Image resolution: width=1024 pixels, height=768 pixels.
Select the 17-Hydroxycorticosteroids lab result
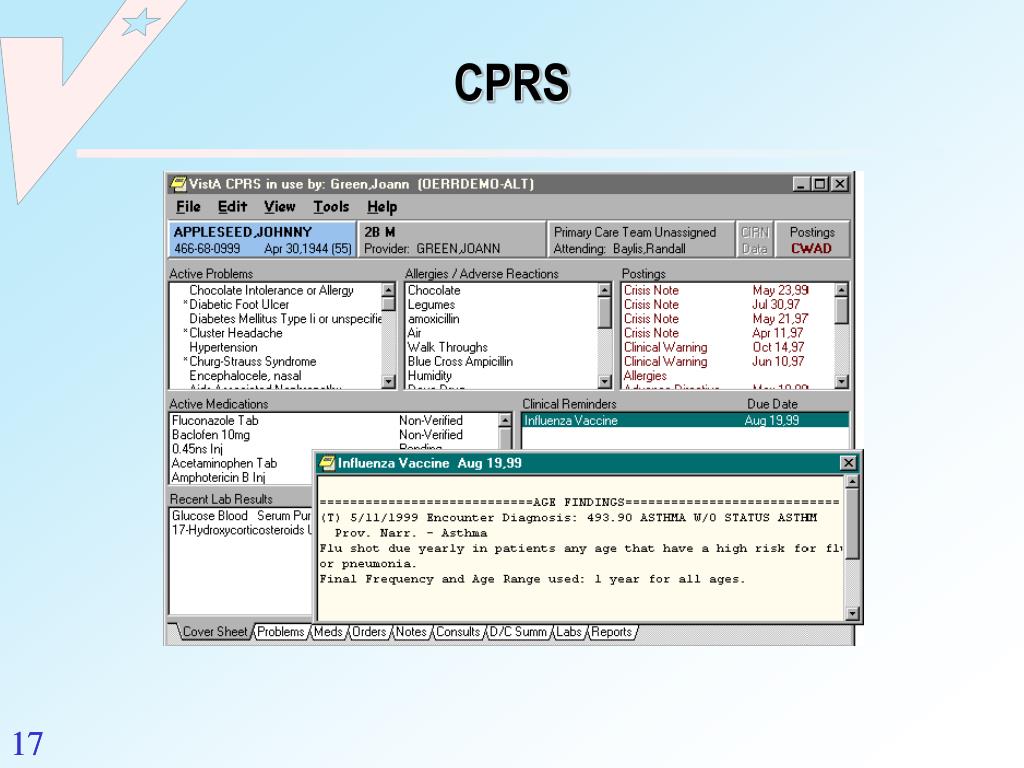point(241,530)
